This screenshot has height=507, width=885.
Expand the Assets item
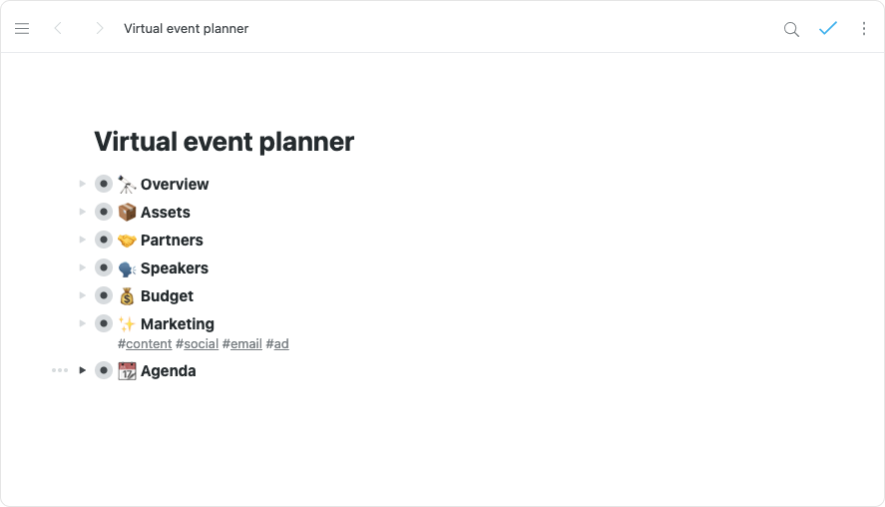83,212
